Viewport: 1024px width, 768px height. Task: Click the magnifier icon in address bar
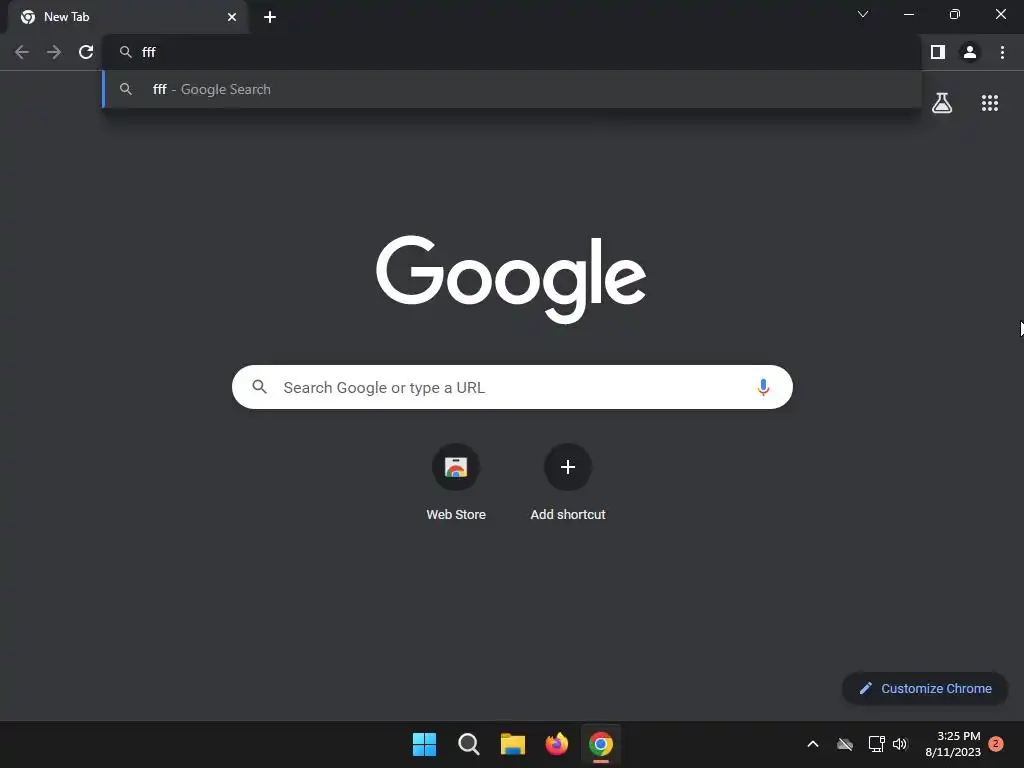point(125,52)
